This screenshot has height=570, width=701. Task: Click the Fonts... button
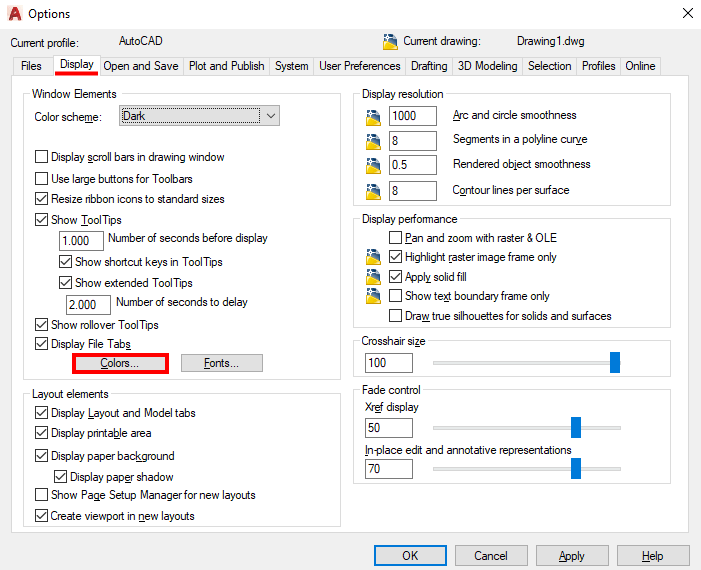(x=222, y=363)
